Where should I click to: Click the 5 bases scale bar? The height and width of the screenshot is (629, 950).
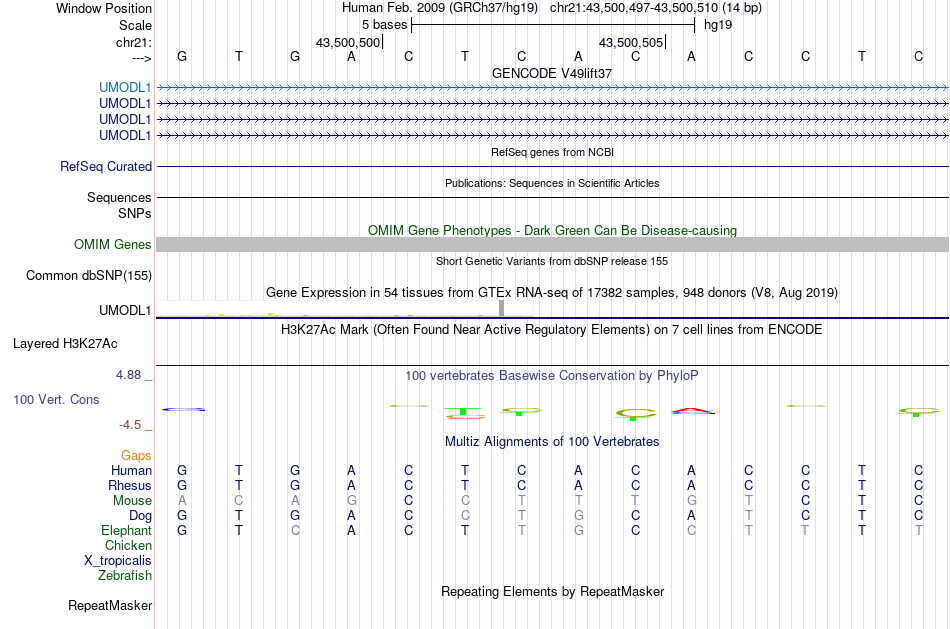(553, 25)
